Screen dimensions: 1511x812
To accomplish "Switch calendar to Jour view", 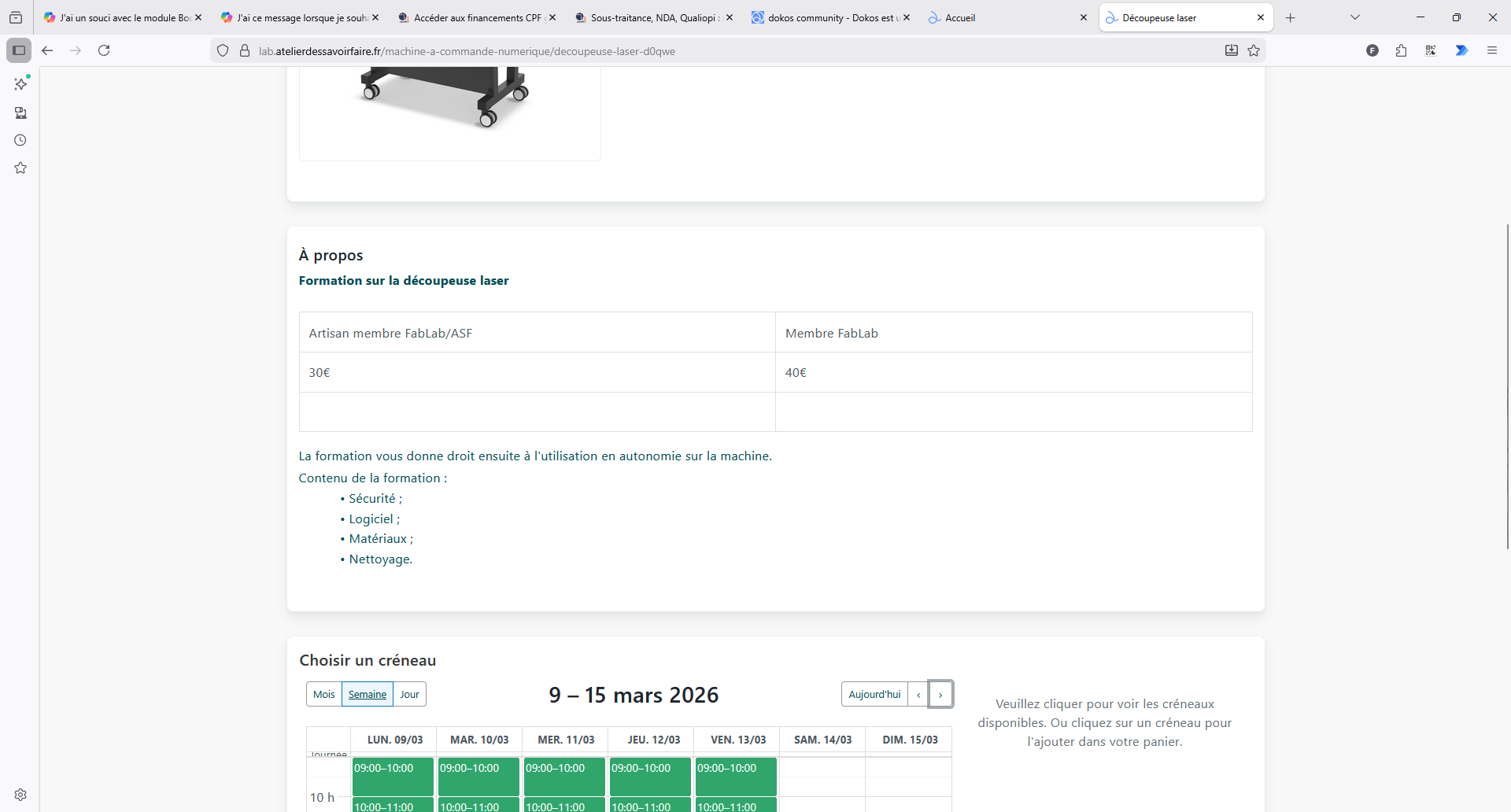I will [x=409, y=694].
